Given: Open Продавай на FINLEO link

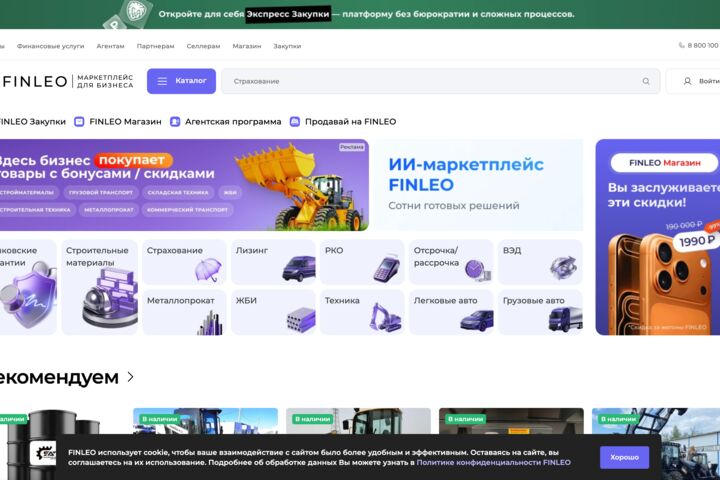Looking at the screenshot, I should point(350,122).
